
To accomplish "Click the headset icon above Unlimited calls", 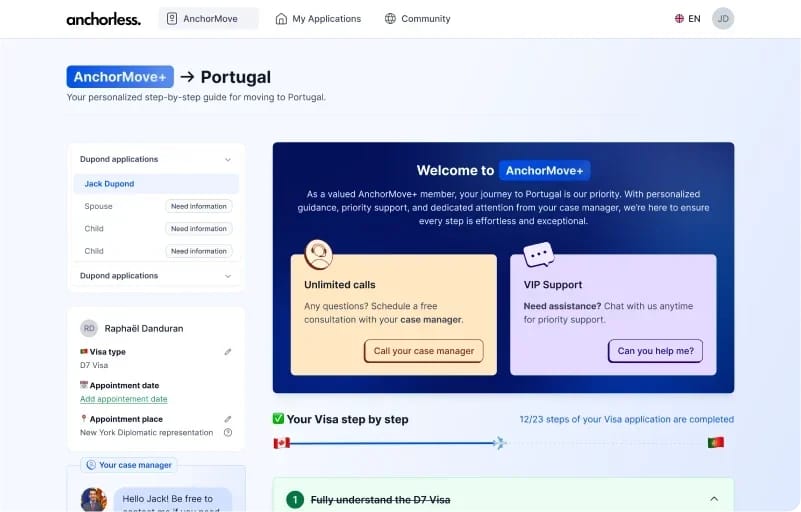I will (x=318, y=255).
